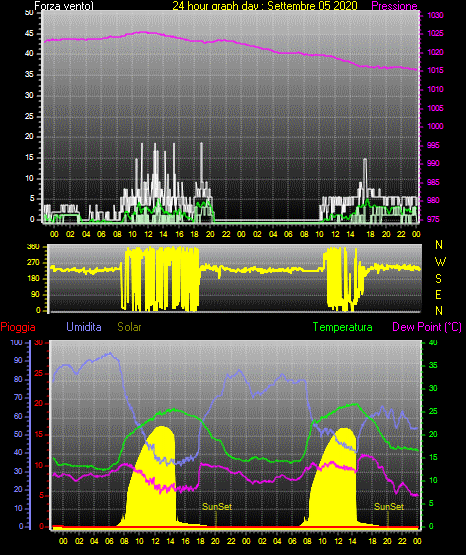This screenshot has height=555, width=466.
Task: Click the wind speed axis value 35
Action: click(29, 75)
